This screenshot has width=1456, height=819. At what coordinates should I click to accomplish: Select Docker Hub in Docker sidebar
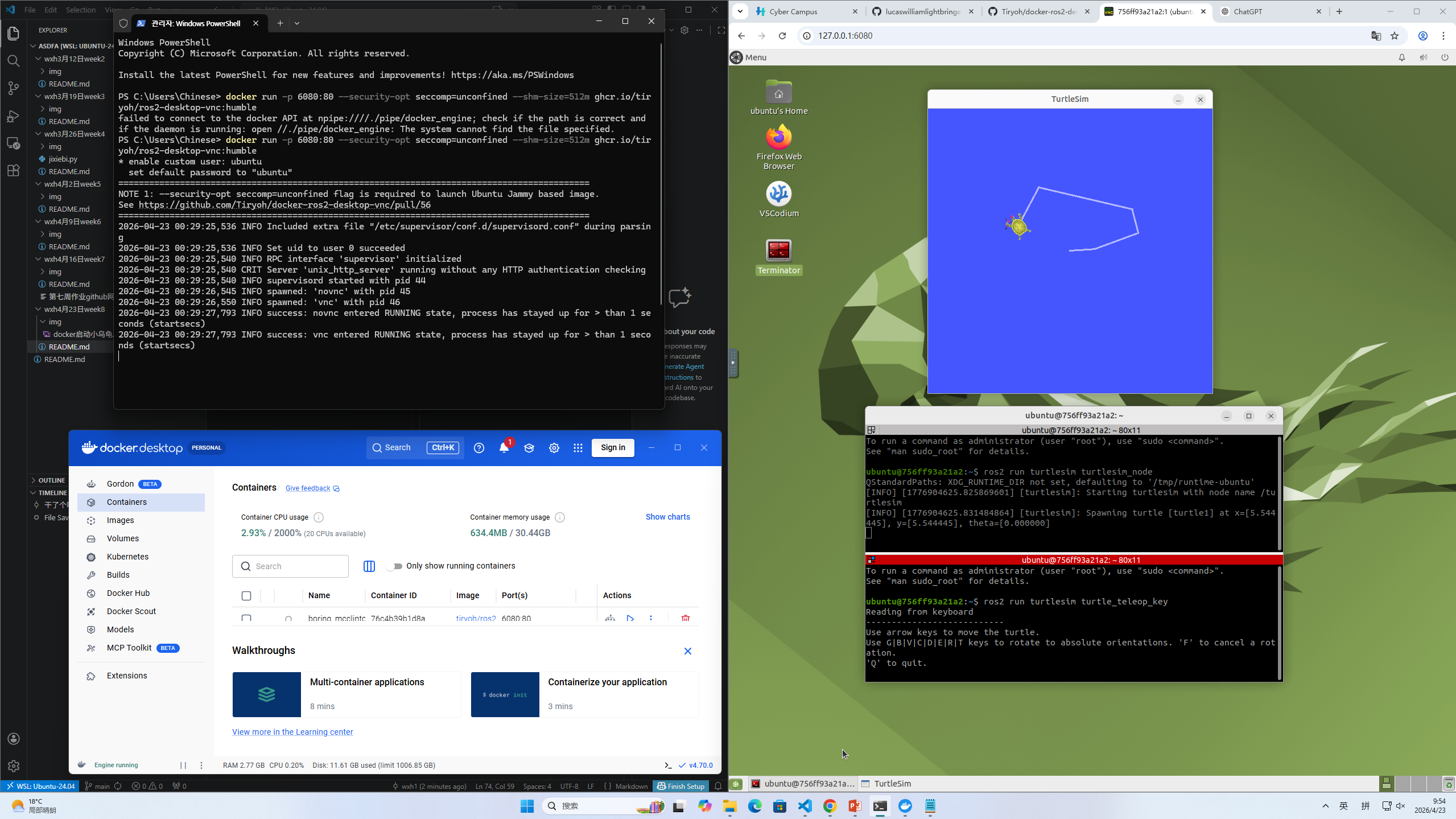[141, 594]
